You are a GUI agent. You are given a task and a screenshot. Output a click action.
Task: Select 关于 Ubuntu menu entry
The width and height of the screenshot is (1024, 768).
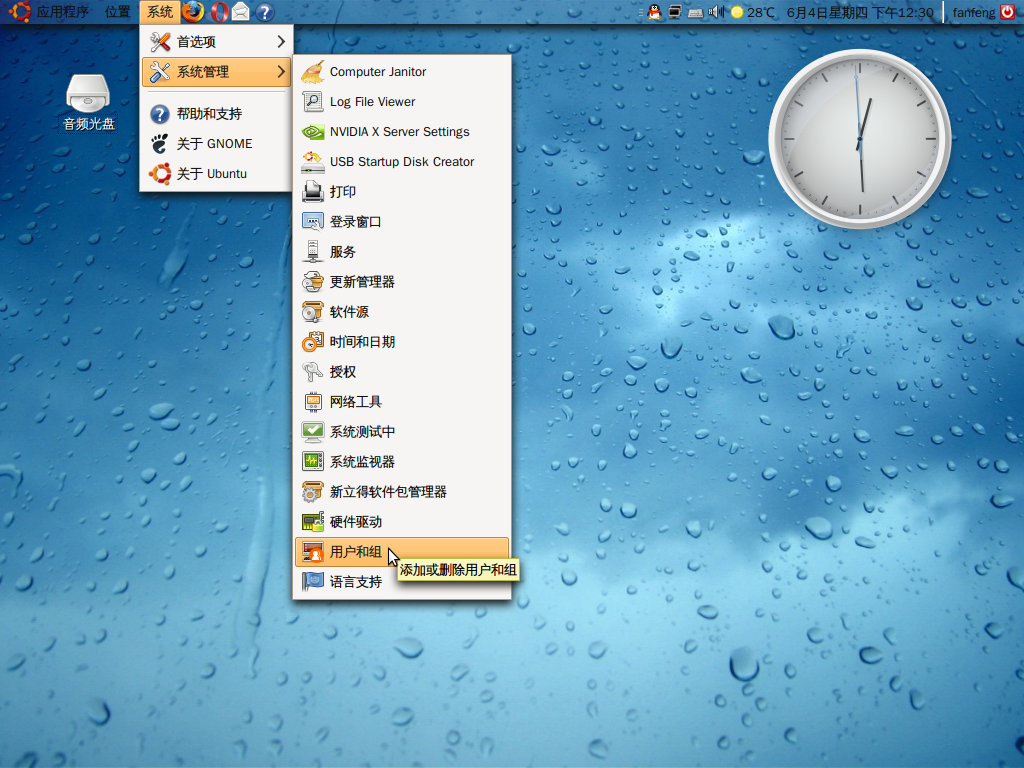[x=216, y=174]
